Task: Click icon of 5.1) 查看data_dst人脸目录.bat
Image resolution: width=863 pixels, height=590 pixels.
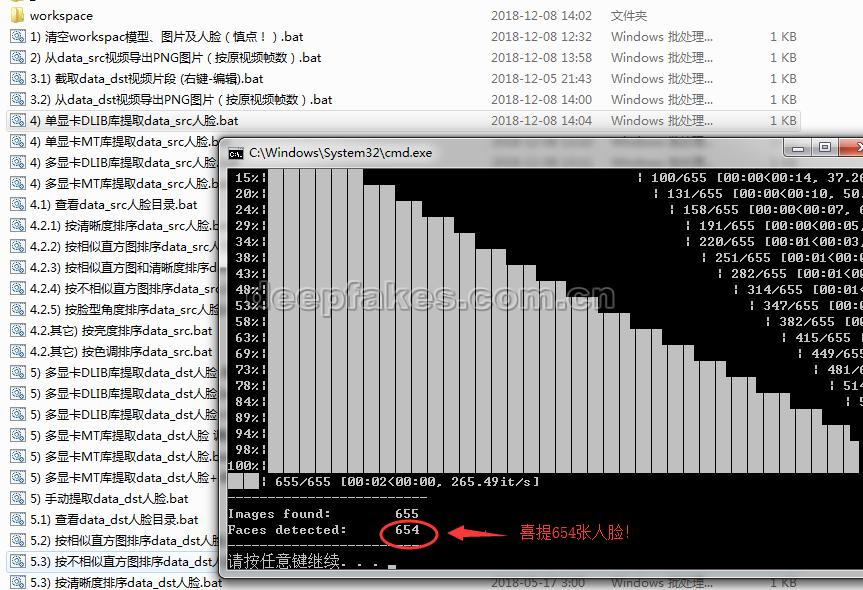Action: (x=18, y=519)
